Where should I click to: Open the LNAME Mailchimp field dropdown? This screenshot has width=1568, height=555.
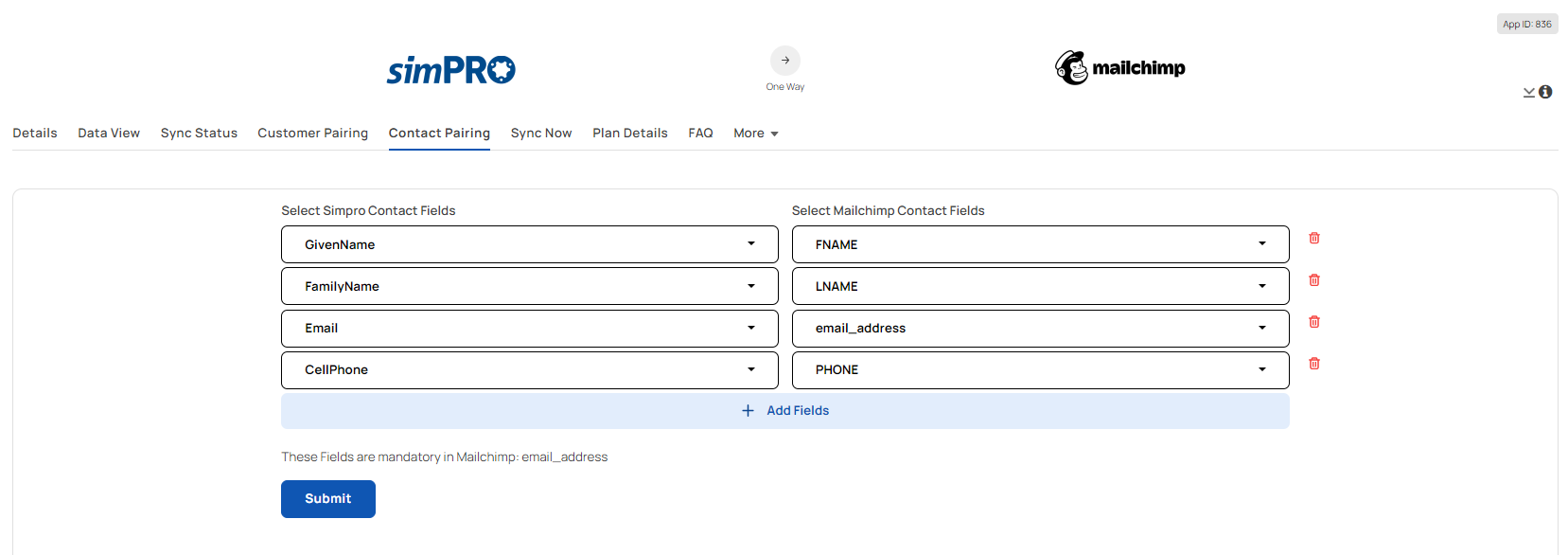tap(1041, 286)
